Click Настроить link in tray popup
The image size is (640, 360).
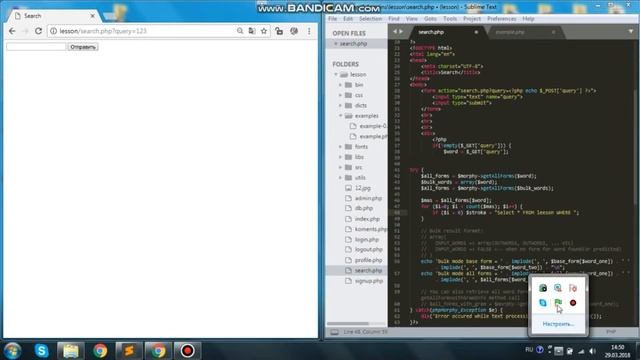point(558,324)
